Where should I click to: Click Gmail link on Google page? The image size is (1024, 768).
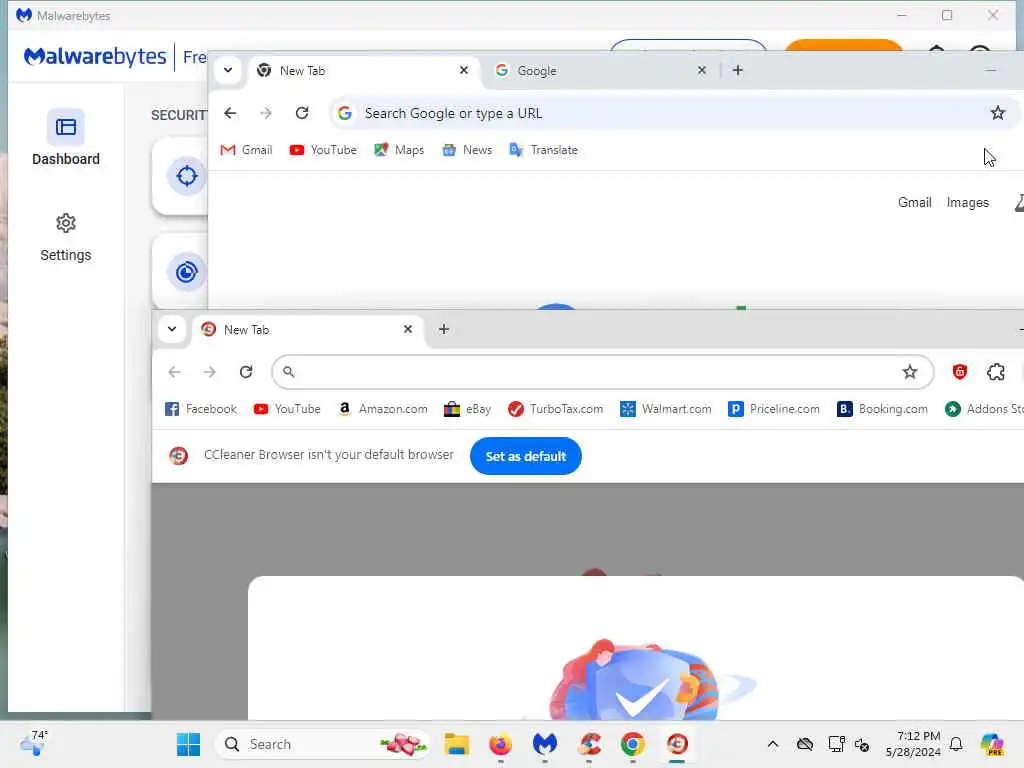tap(914, 202)
